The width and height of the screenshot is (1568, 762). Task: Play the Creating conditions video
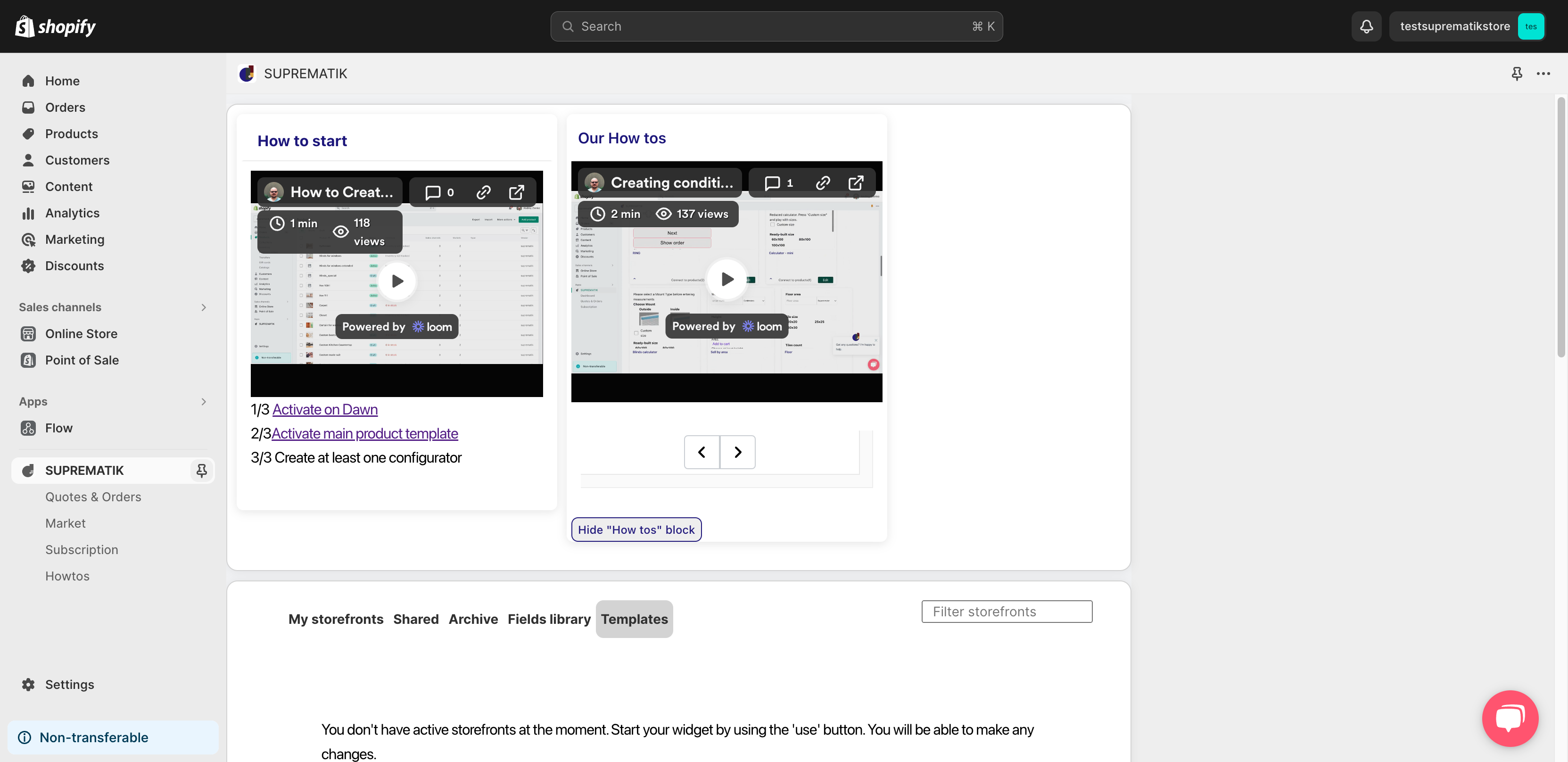pos(727,279)
